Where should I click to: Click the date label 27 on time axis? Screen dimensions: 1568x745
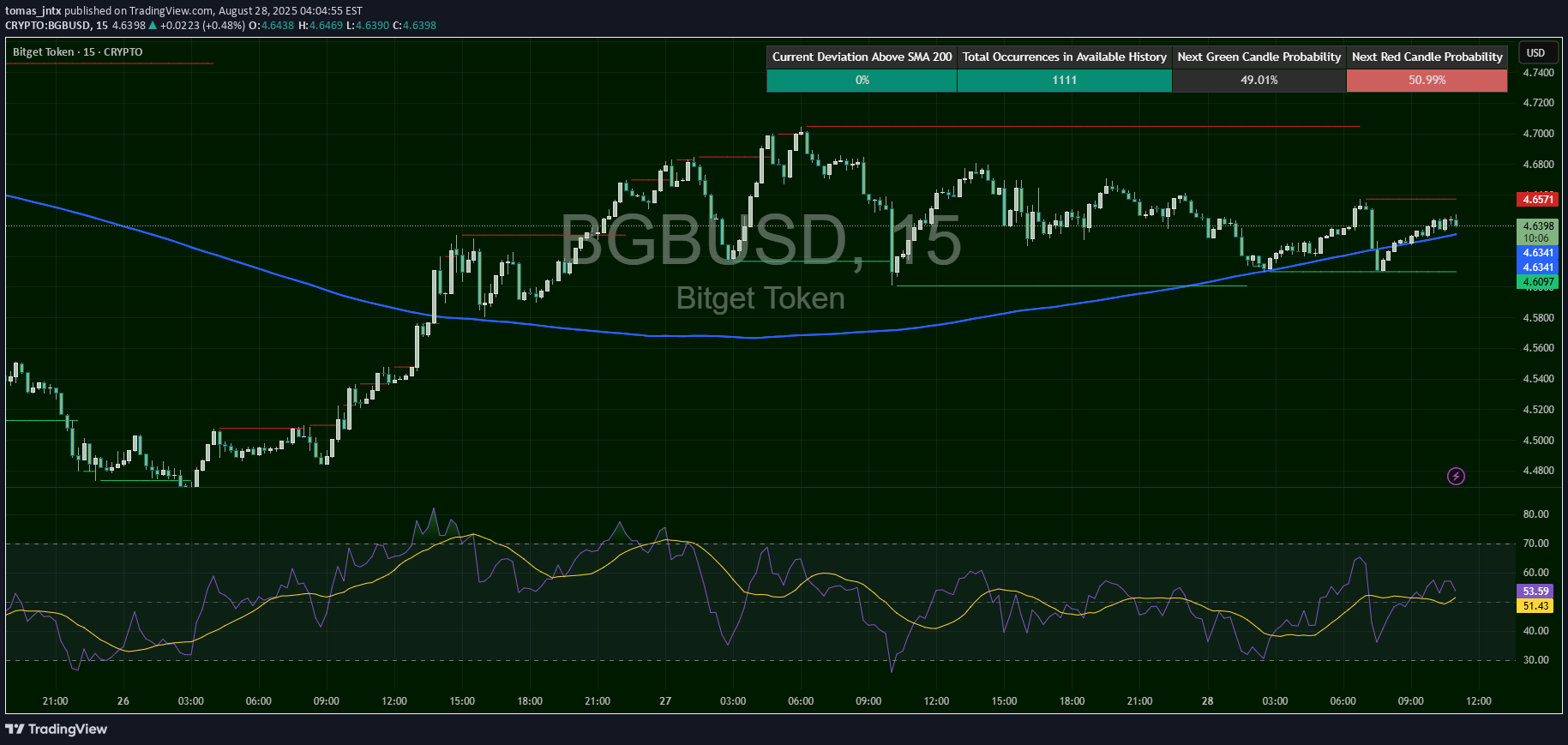pos(665,701)
